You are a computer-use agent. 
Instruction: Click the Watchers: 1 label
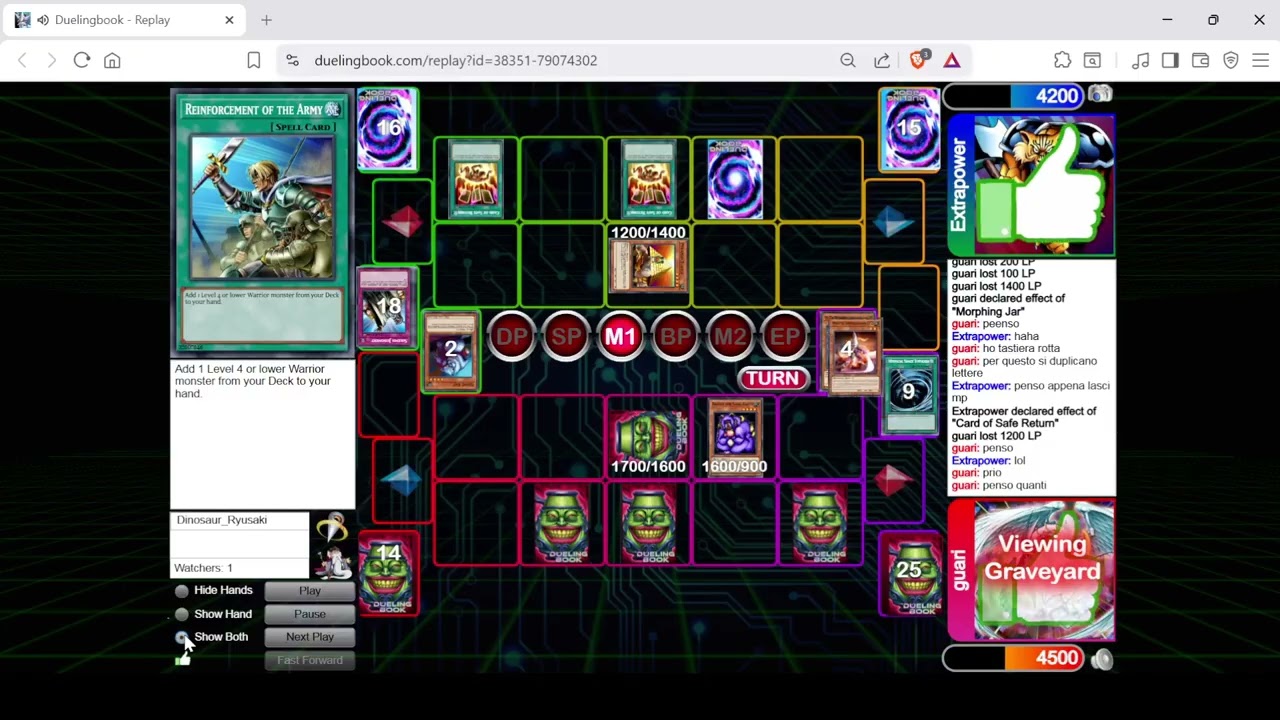click(x=203, y=568)
